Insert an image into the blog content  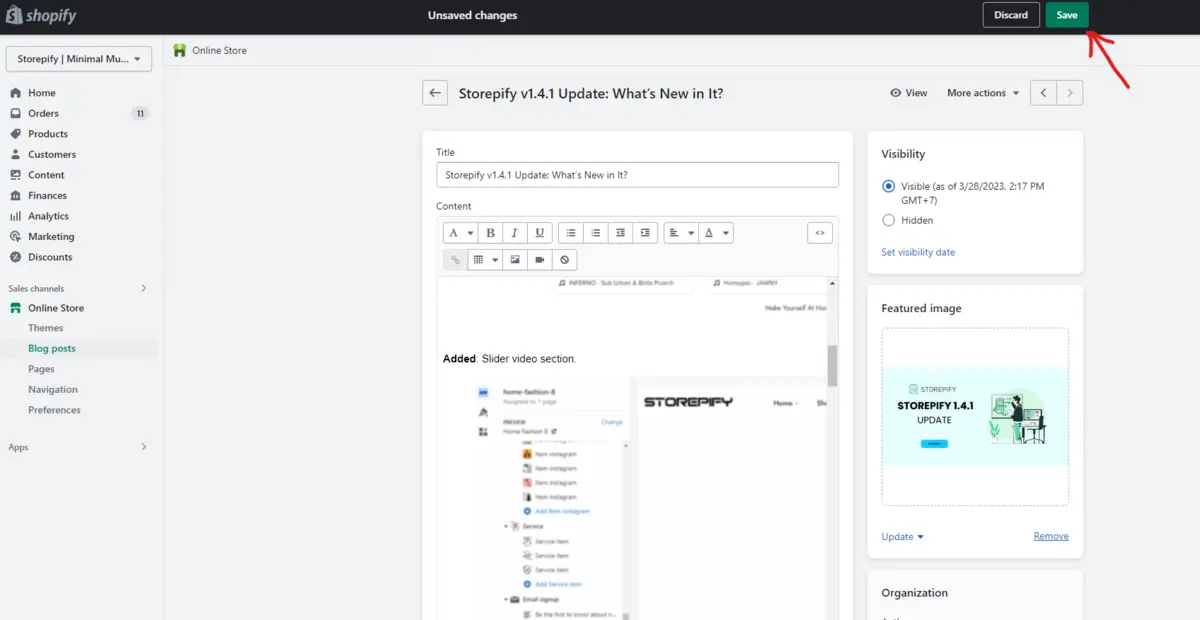pyautogui.click(x=514, y=259)
